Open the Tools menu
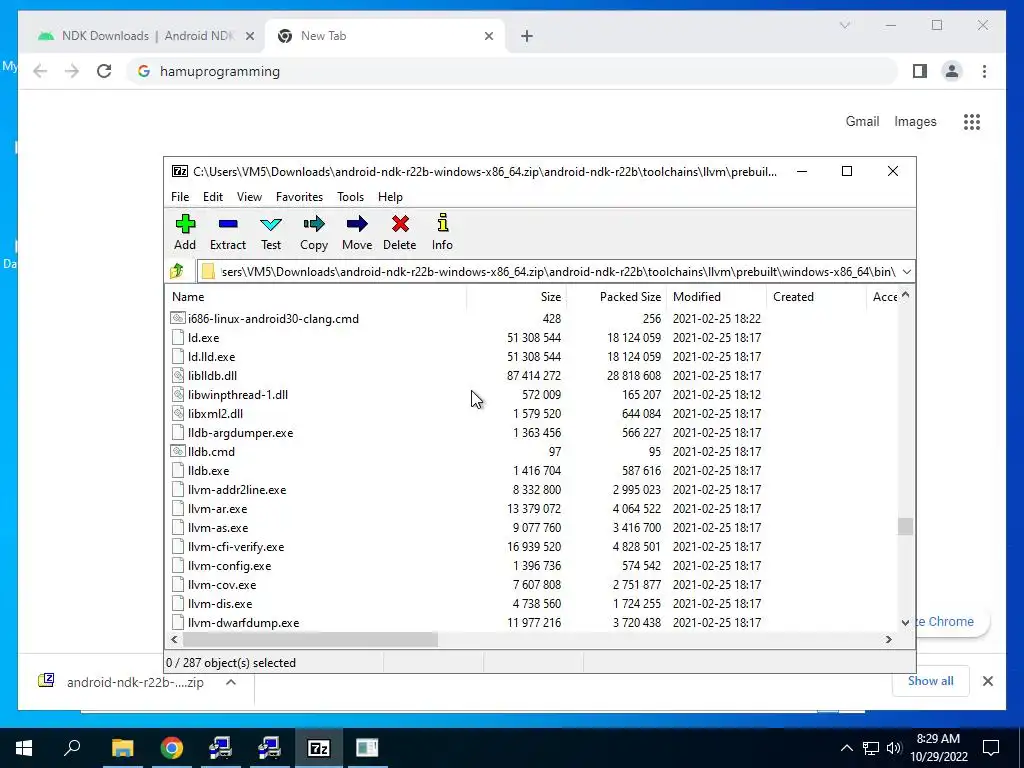The image size is (1024, 768). (350, 197)
